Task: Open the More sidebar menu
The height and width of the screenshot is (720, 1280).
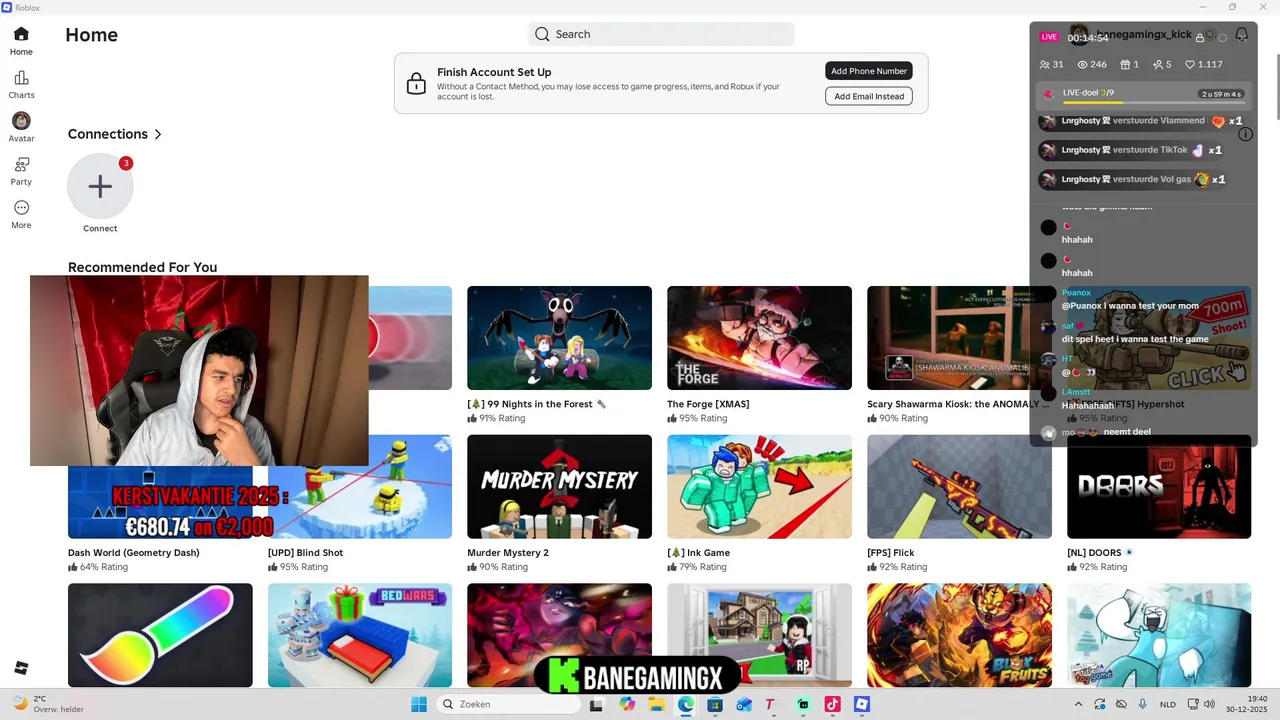Action: pyautogui.click(x=21, y=214)
